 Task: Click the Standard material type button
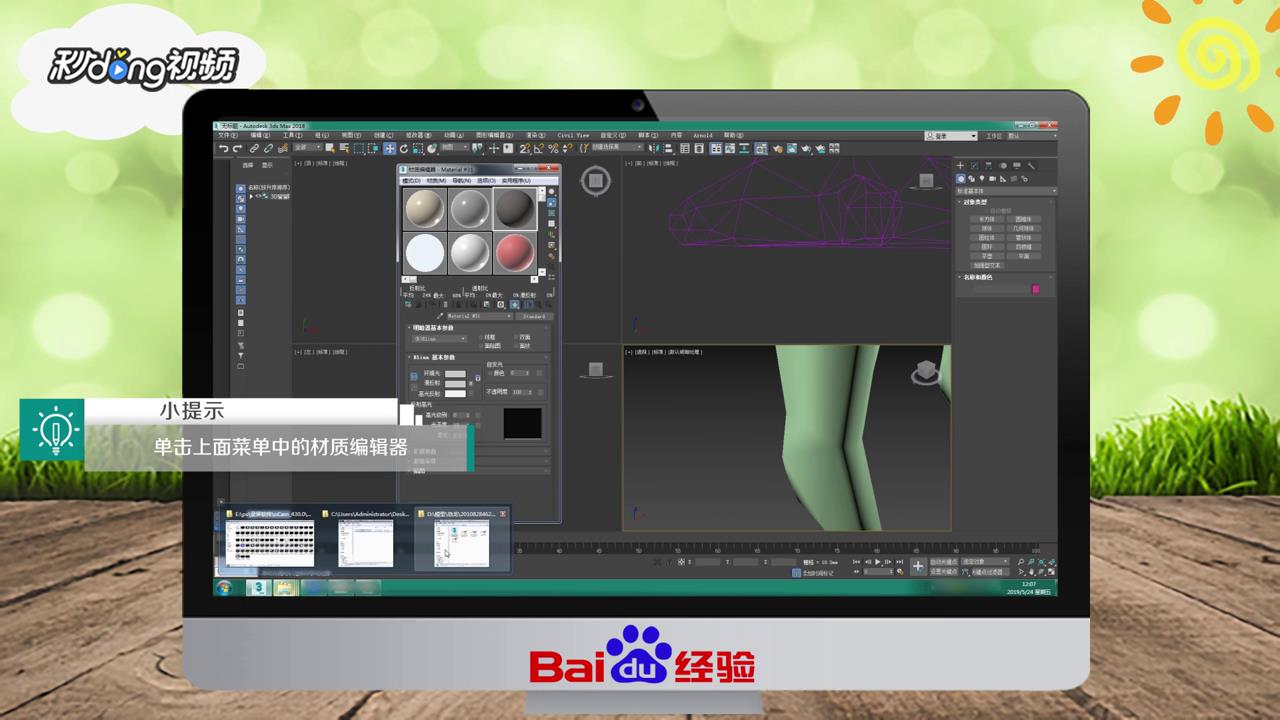tap(534, 316)
